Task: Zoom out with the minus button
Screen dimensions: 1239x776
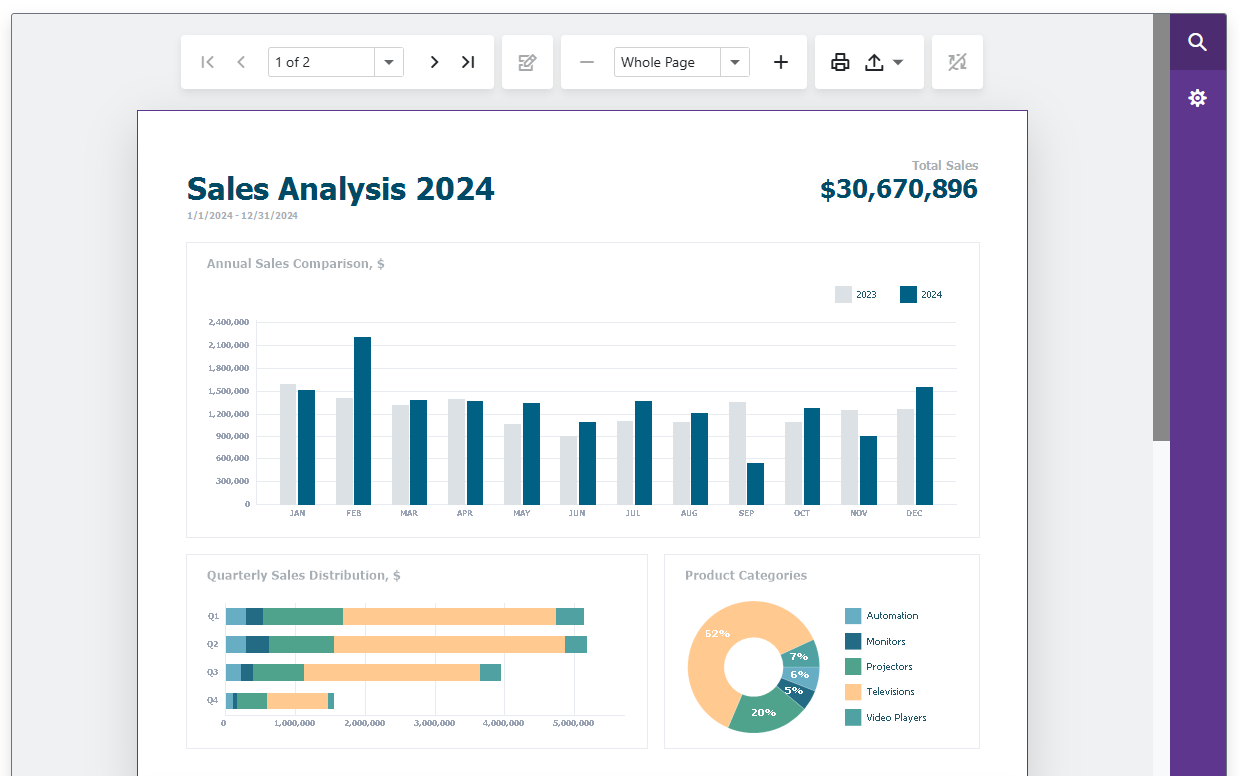Action: pyautogui.click(x=587, y=62)
